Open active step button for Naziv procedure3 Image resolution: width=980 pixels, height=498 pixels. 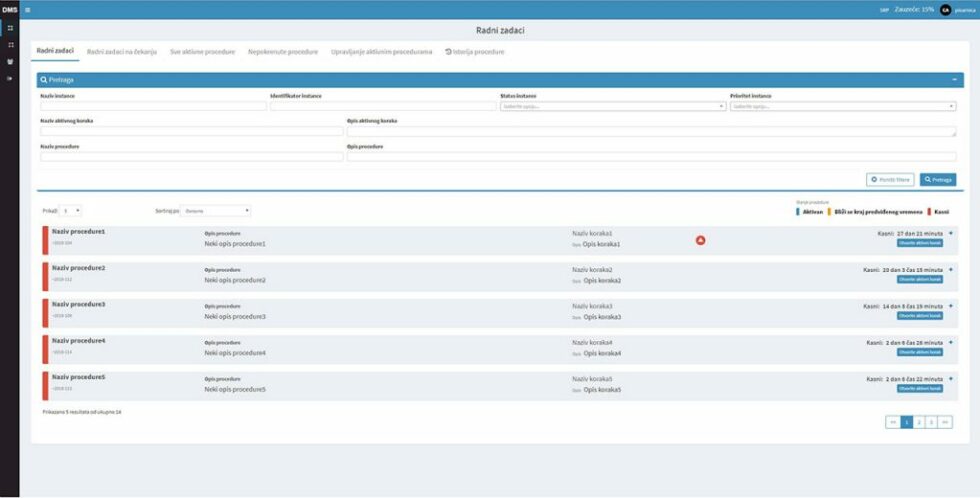pos(920,316)
